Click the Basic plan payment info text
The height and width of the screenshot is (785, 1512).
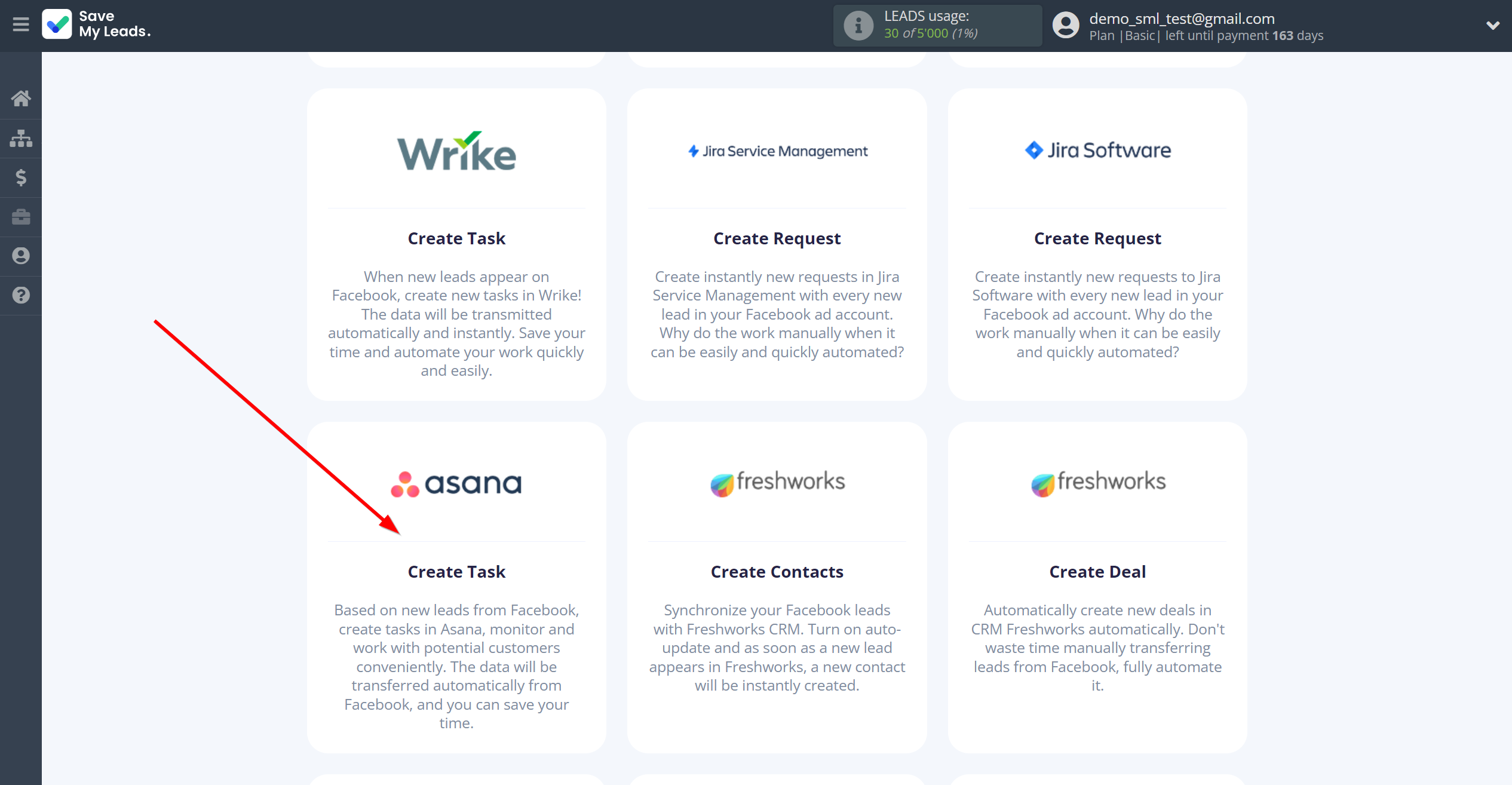(x=1206, y=36)
